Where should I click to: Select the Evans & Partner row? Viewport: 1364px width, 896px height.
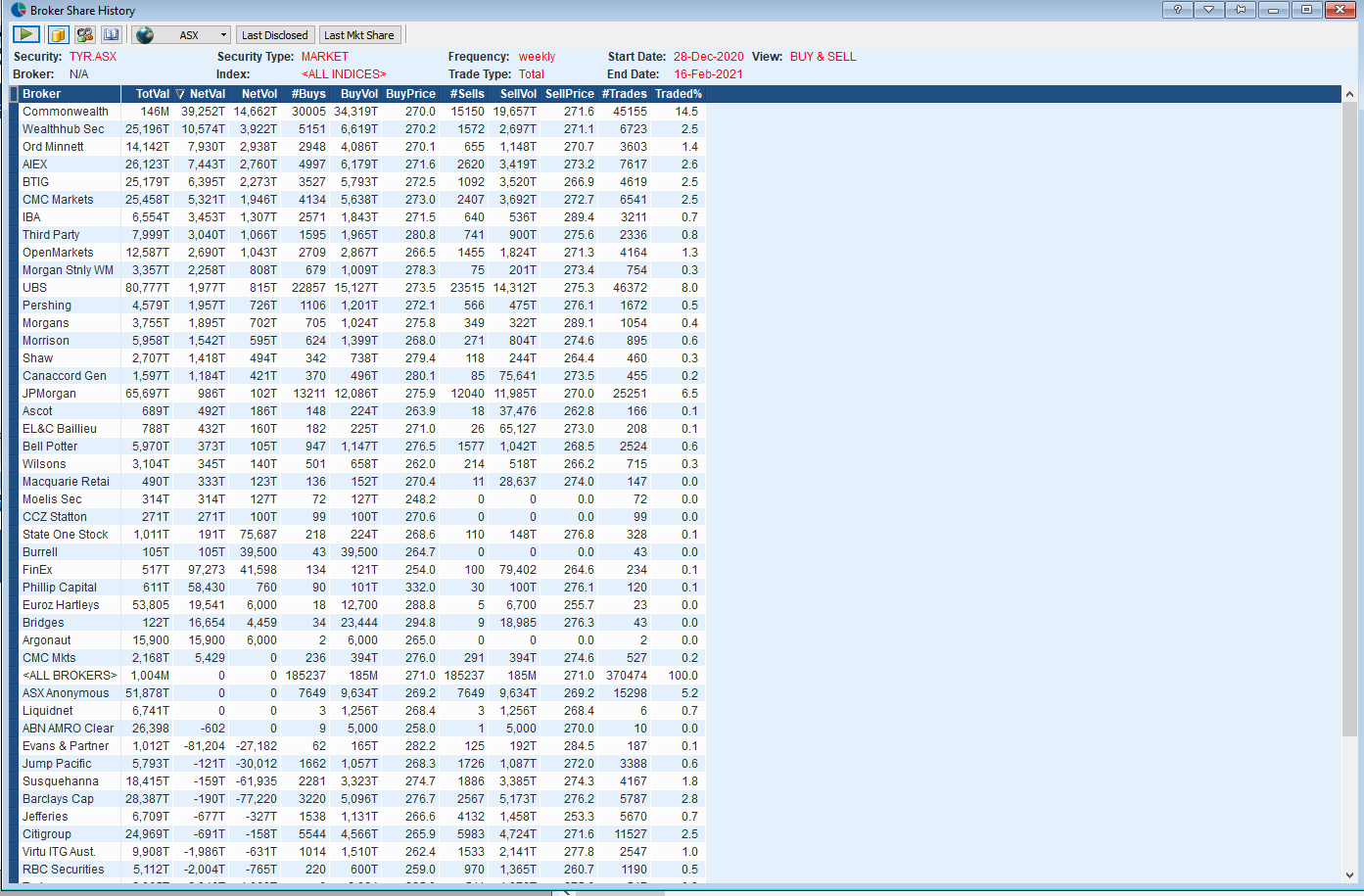point(361,746)
